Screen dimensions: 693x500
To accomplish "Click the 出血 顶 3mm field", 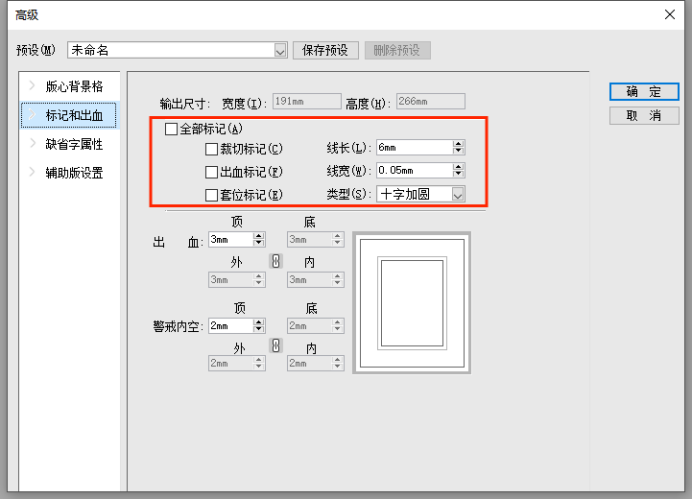I will (x=229, y=240).
